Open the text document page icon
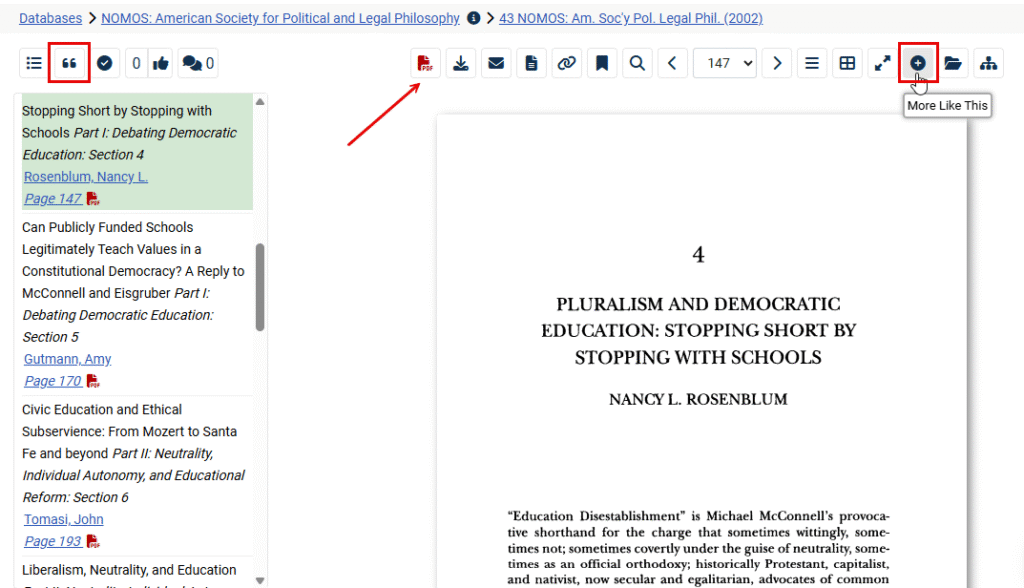The height and width of the screenshot is (588, 1024). (x=532, y=63)
